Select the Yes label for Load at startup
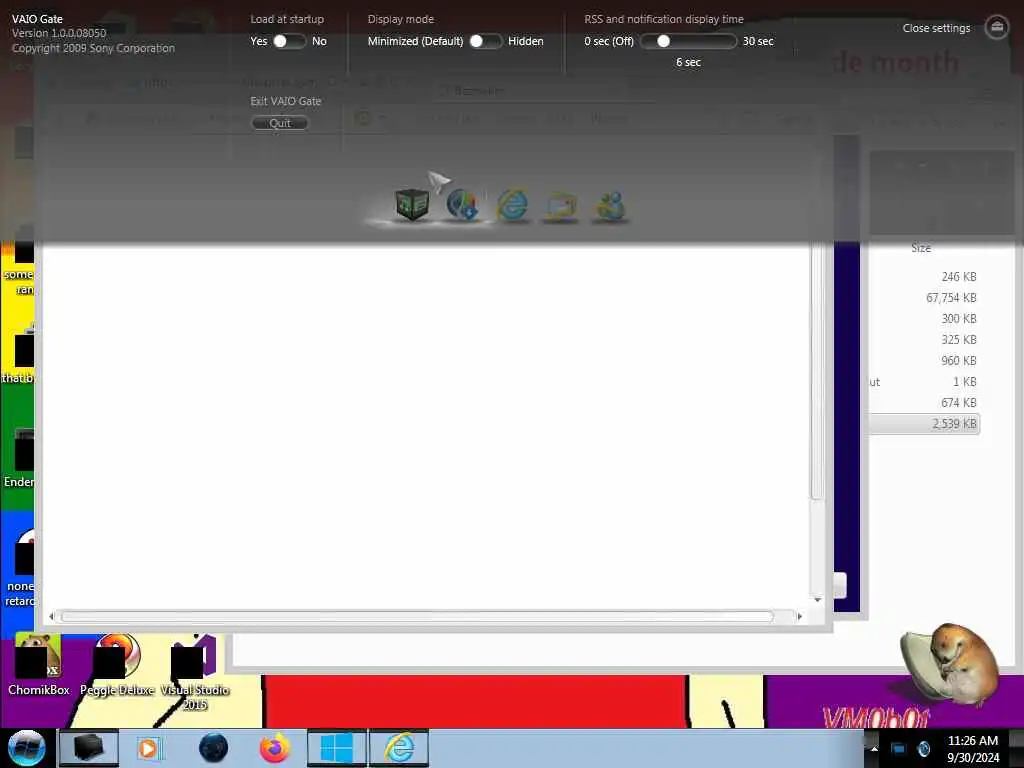This screenshot has width=1024, height=768. 259,41
